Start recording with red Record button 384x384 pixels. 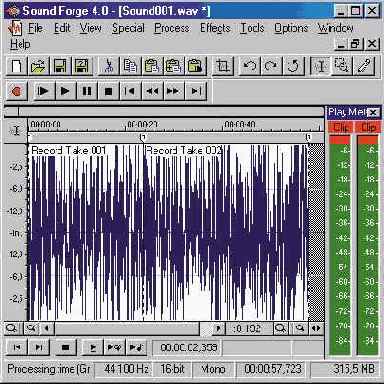pos(17,91)
